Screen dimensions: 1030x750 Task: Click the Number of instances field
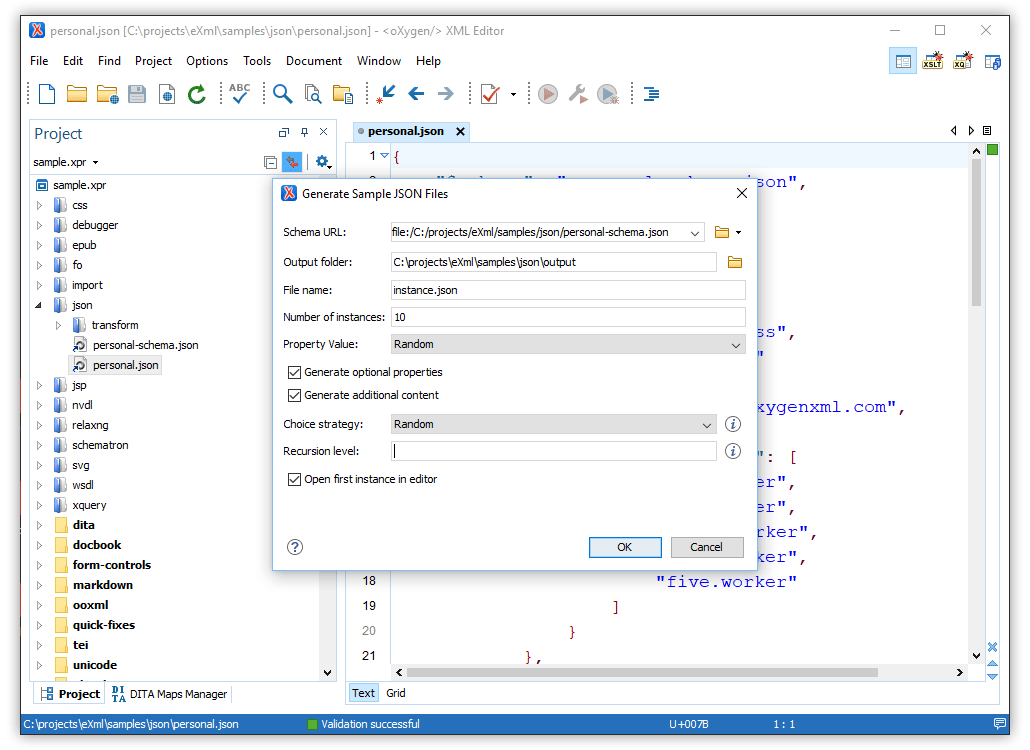(x=568, y=317)
